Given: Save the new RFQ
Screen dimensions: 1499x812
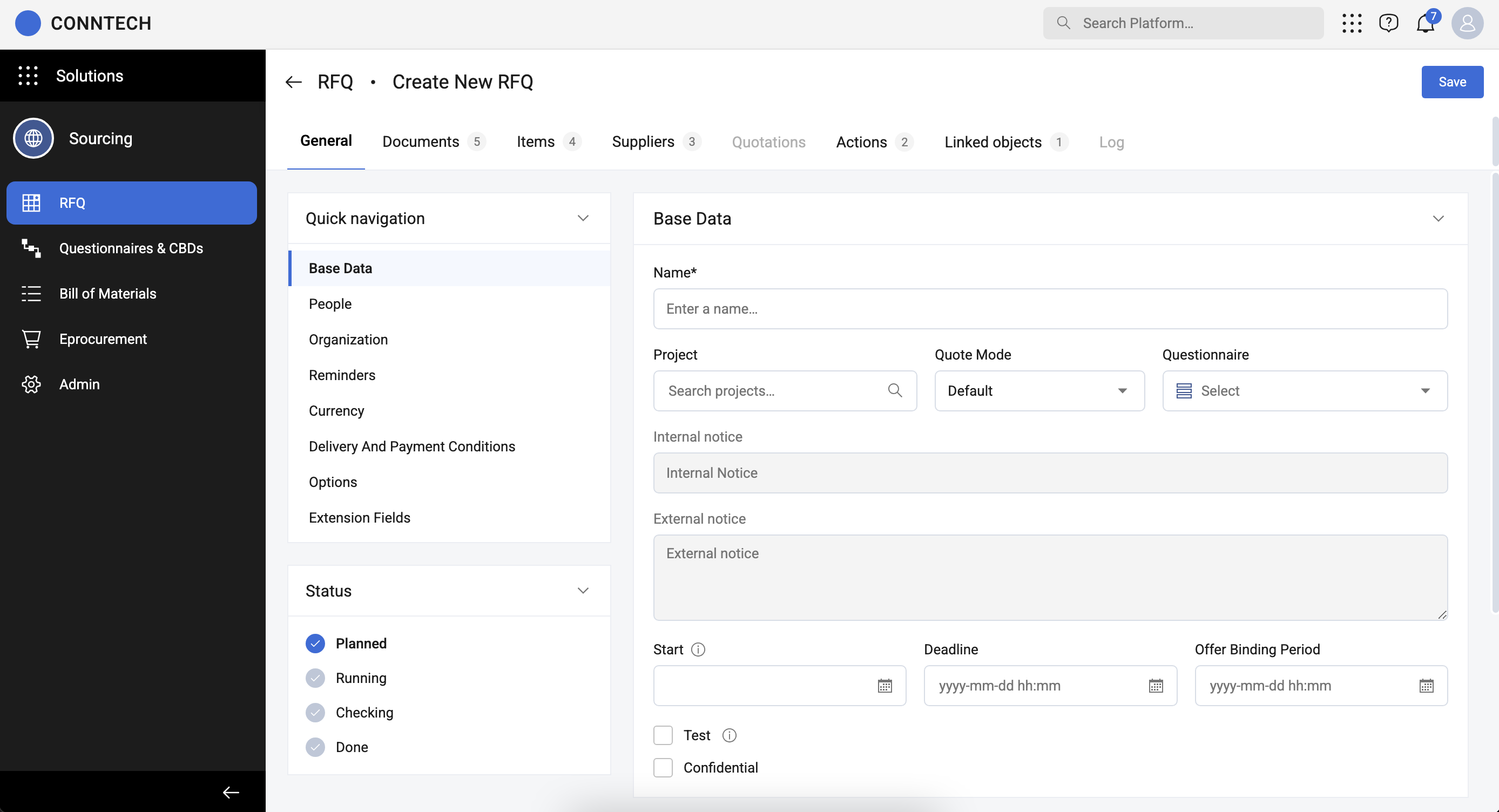Looking at the screenshot, I should [x=1452, y=82].
